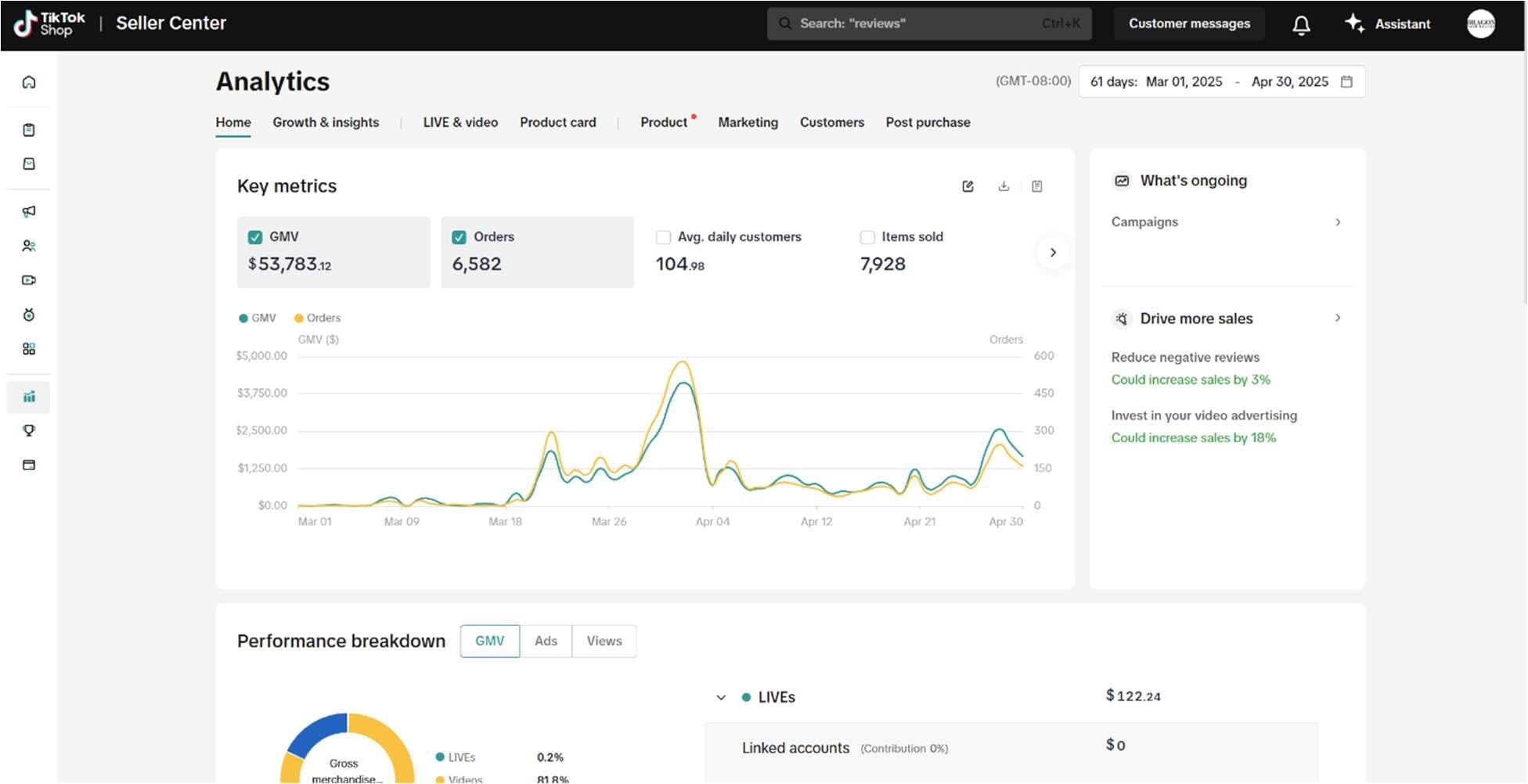Open the profile avatar menu

click(x=1481, y=23)
